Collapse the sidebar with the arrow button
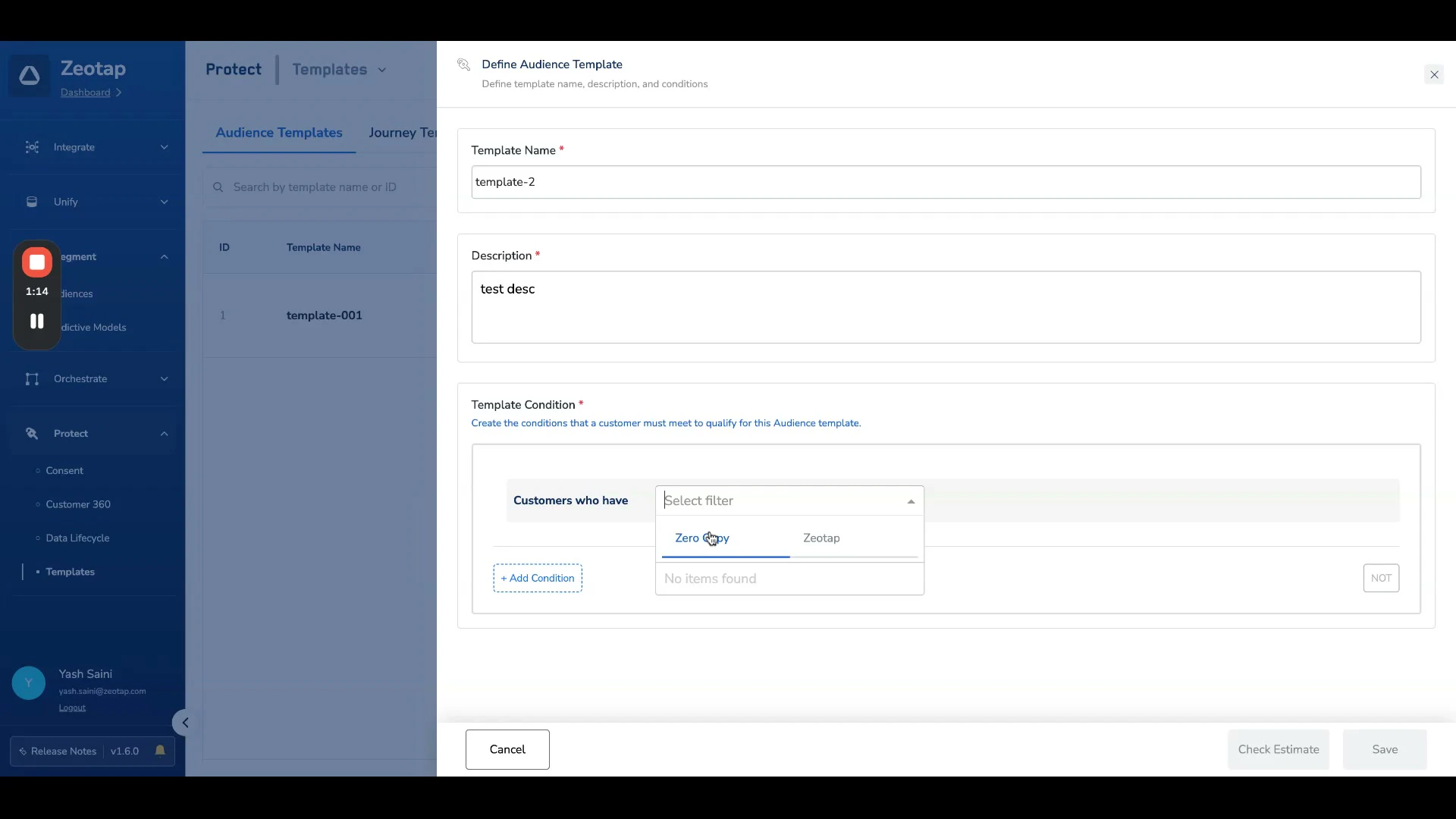The image size is (1456, 819). [x=184, y=723]
